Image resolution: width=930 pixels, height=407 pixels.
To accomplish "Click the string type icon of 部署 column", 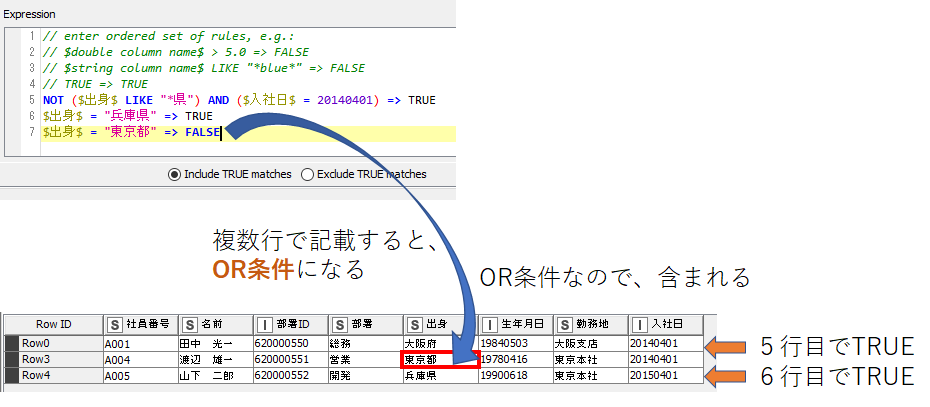I will (x=339, y=325).
